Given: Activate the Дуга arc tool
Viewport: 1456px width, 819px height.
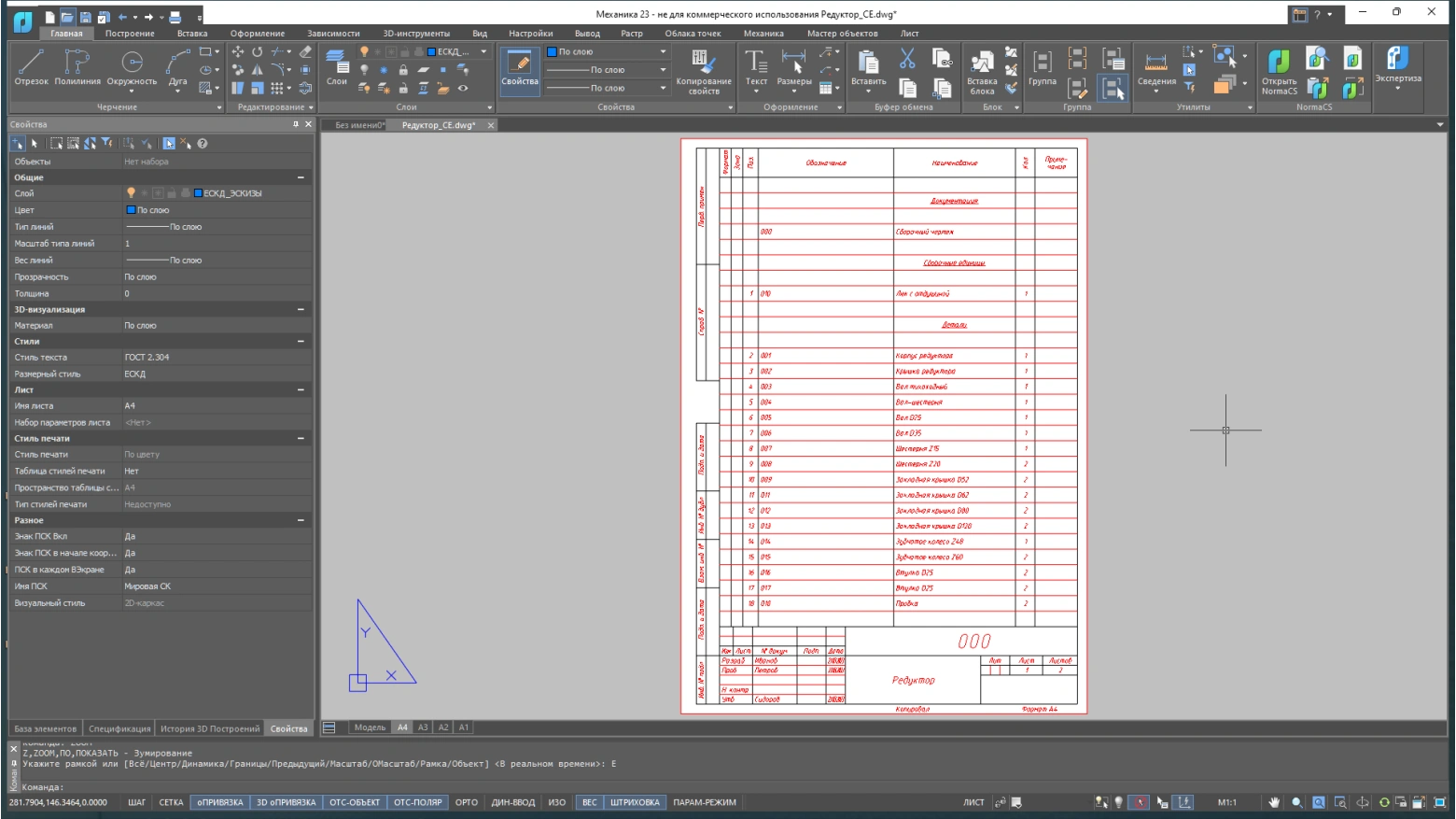Looking at the screenshot, I should (177, 68).
